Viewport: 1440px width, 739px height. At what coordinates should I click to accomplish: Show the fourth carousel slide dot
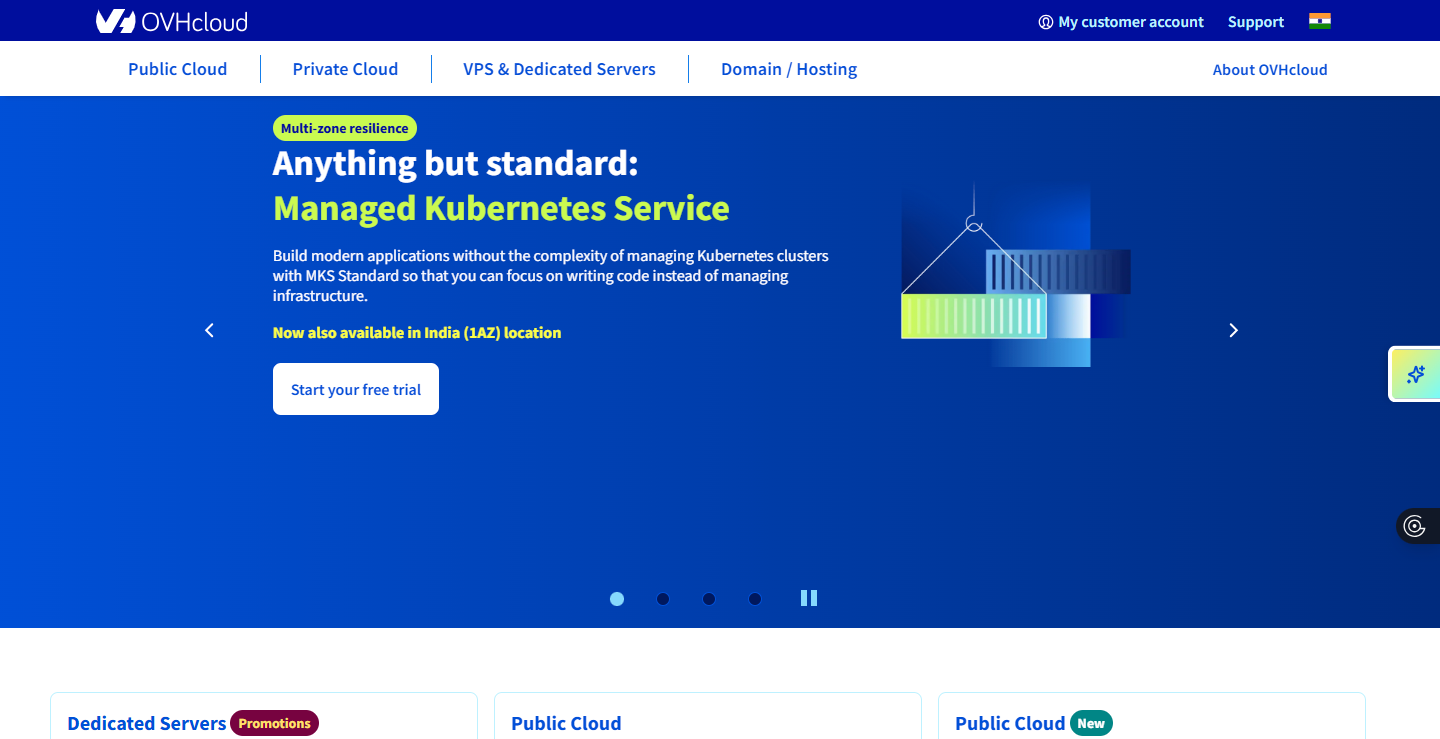[755, 599]
